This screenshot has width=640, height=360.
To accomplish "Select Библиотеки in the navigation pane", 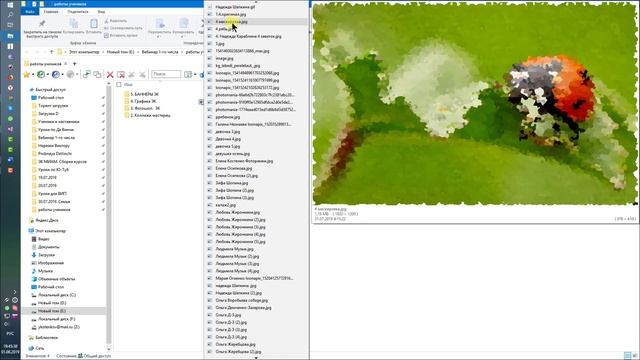I will 46,338.
